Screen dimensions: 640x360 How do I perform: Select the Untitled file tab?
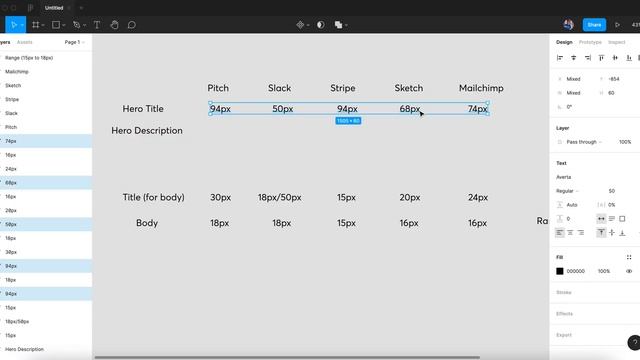[x=54, y=8]
